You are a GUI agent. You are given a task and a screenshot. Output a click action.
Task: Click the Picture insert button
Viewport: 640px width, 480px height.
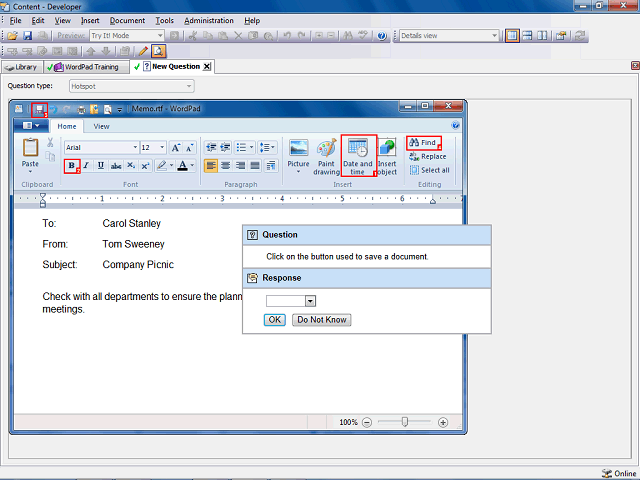(298, 156)
